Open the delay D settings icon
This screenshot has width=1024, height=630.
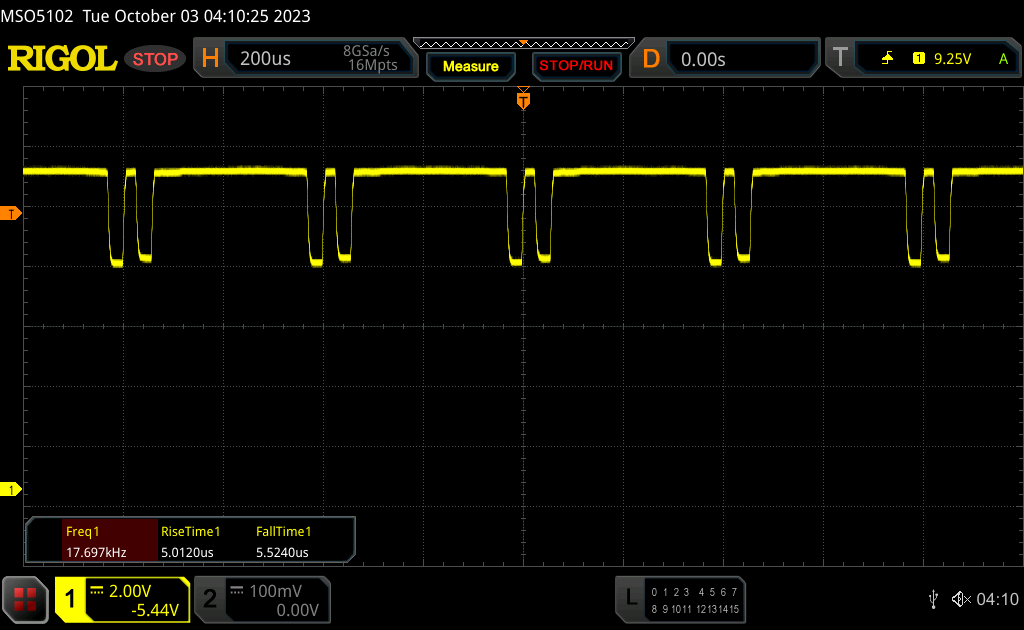tap(651, 59)
